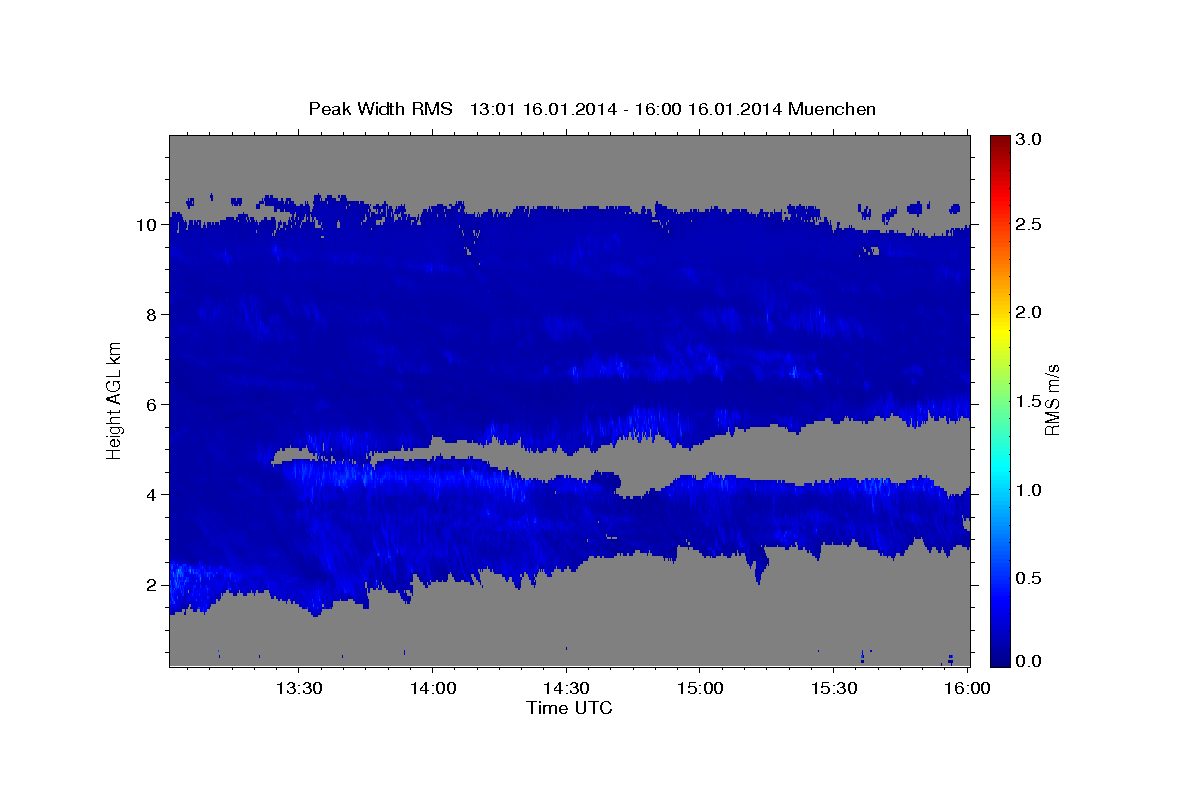Click the 'RMS m/s' colorbar title
The height and width of the screenshot is (800, 1200).
click(1052, 400)
